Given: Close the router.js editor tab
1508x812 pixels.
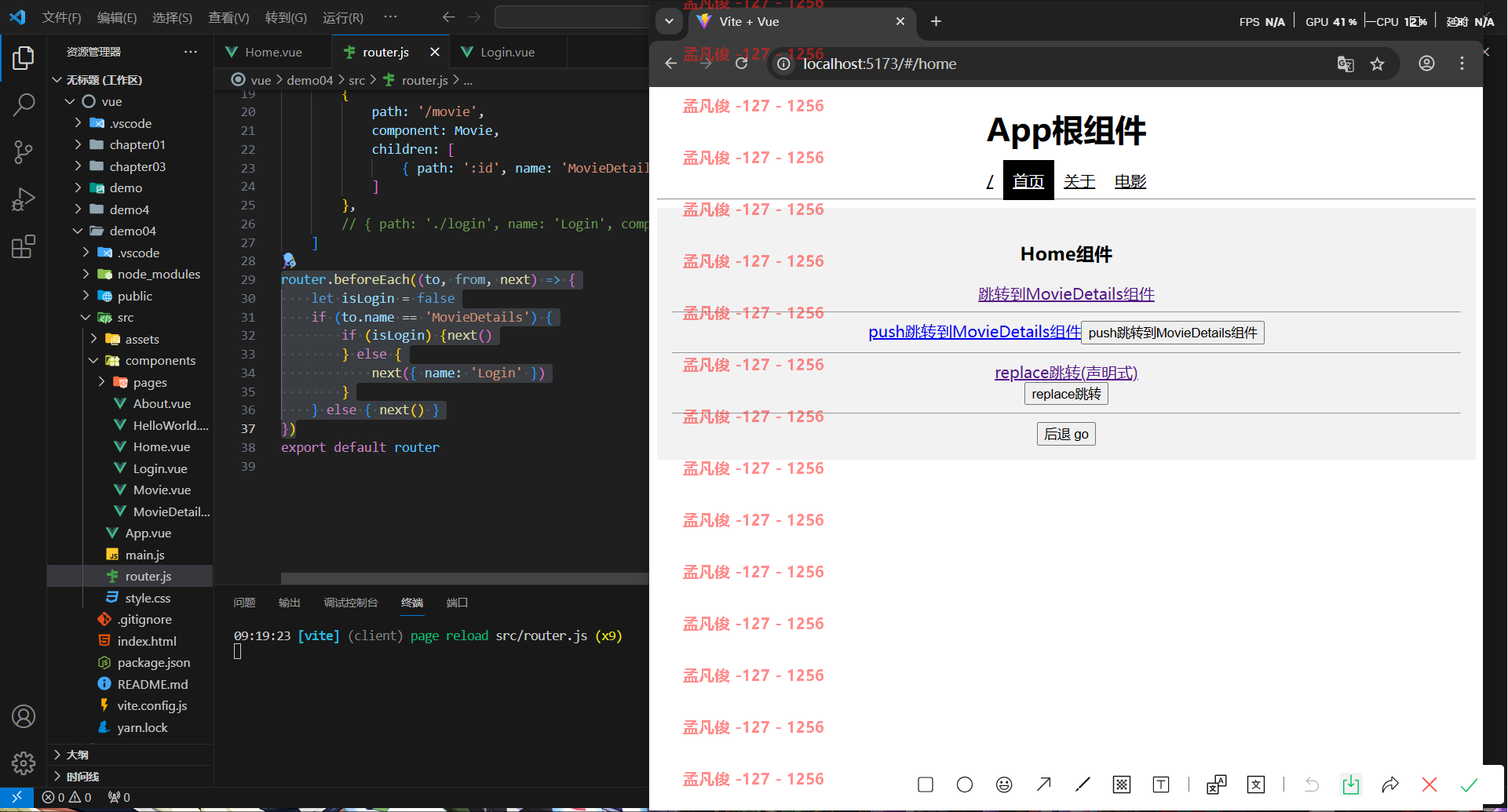Looking at the screenshot, I should (x=434, y=52).
